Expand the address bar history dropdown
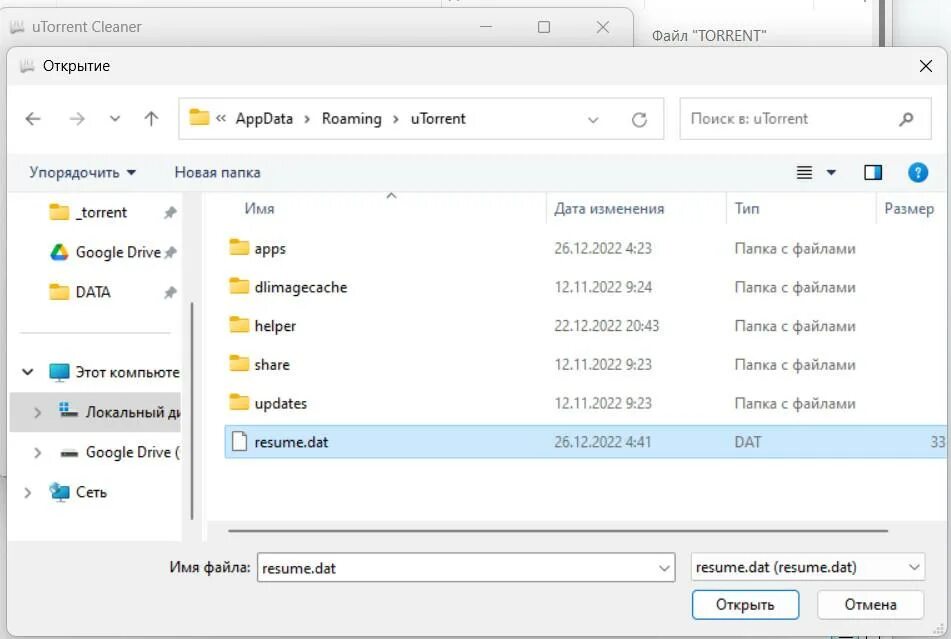The width and height of the screenshot is (951, 639). (x=593, y=120)
